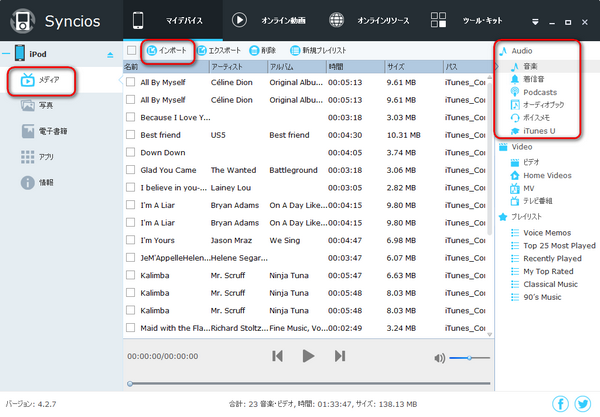
Task: Open the title bar dropdown menu
Action: 535,22
